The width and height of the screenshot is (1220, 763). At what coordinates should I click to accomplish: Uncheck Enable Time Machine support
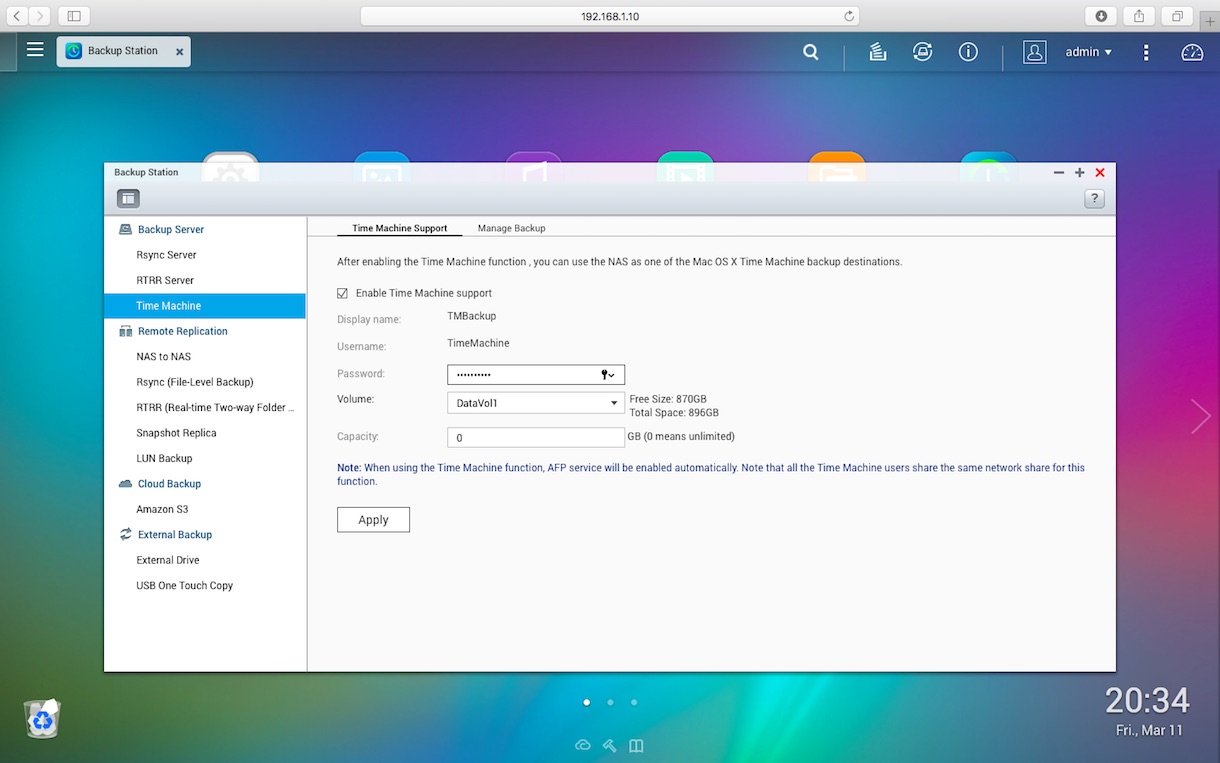pyautogui.click(x=343, y=293)
